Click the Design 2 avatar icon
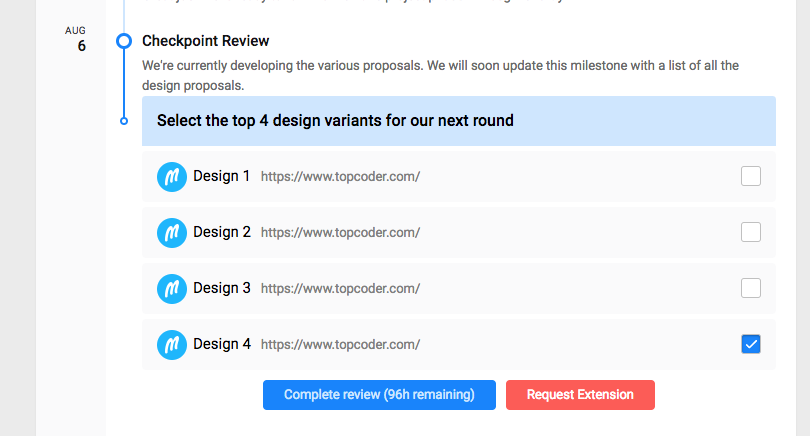 tap(172, 232)
